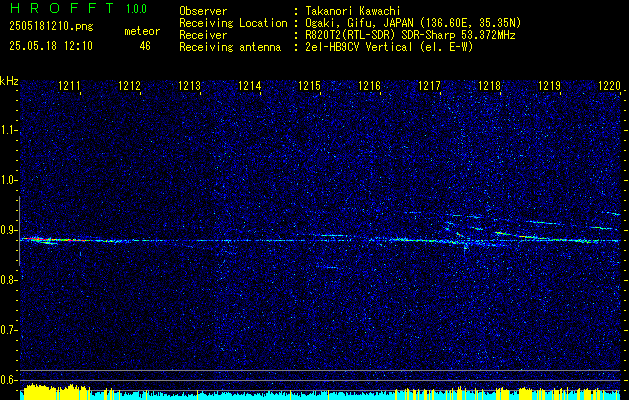The image size is (629, 400).
Task: Click the Receiver field label
Action: point(203,35)
